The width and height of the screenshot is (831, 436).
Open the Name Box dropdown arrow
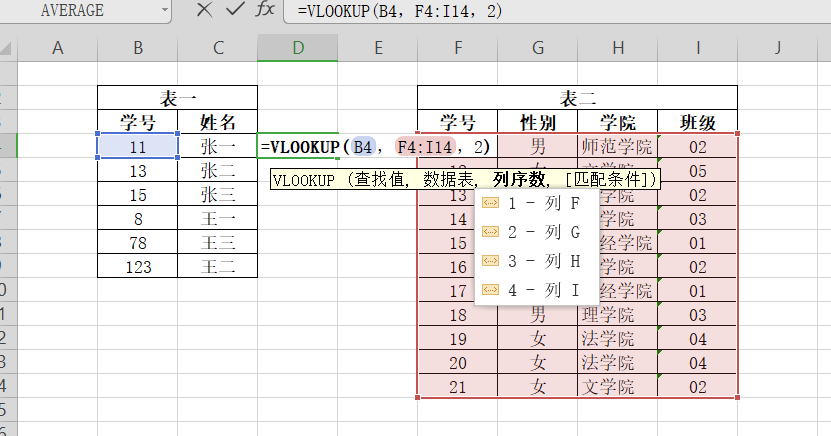coord(165,10)
